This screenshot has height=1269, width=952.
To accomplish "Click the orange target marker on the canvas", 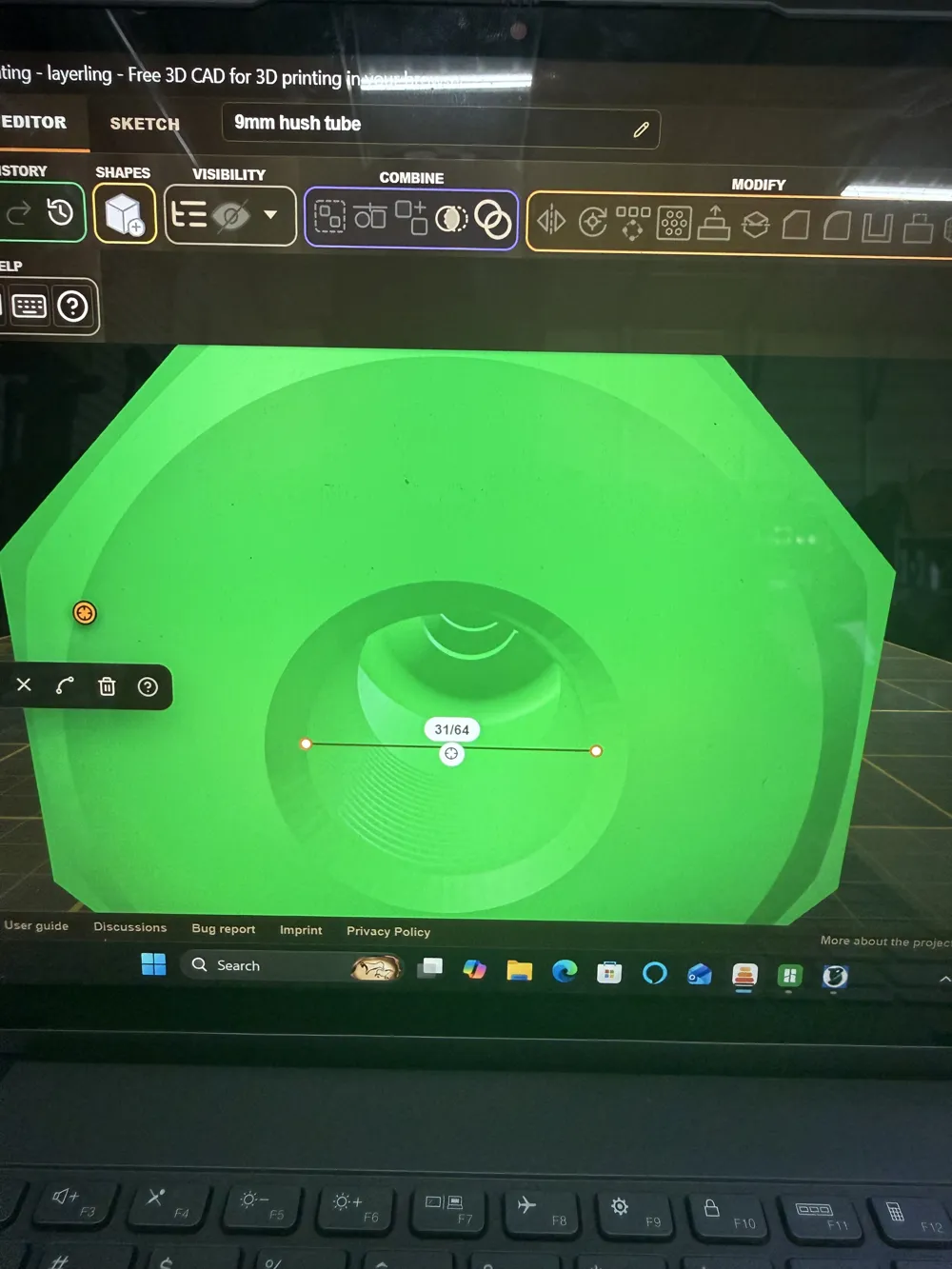I will 84,613.
